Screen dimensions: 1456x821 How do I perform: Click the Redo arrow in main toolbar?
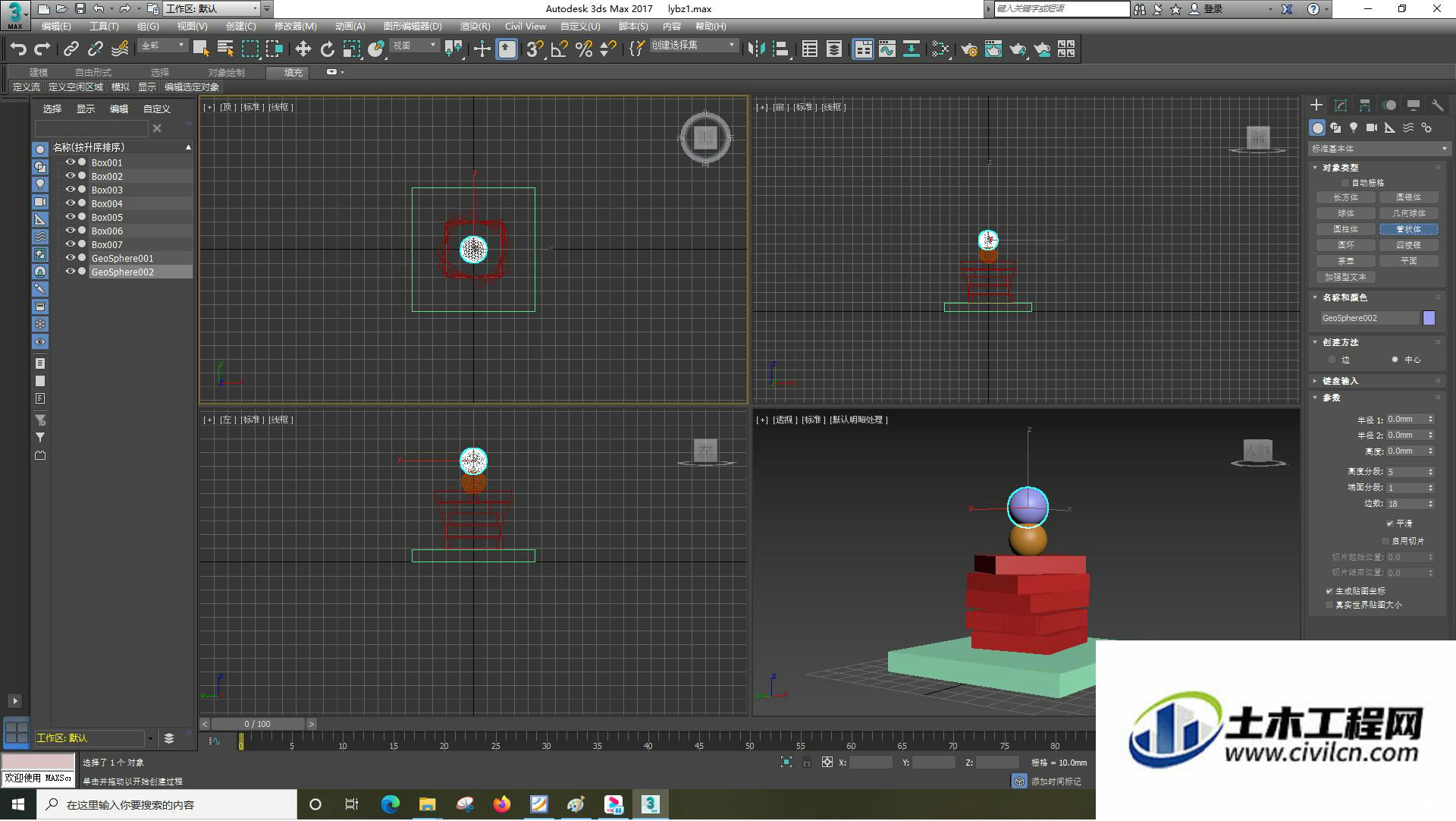(x=42, y=49)
